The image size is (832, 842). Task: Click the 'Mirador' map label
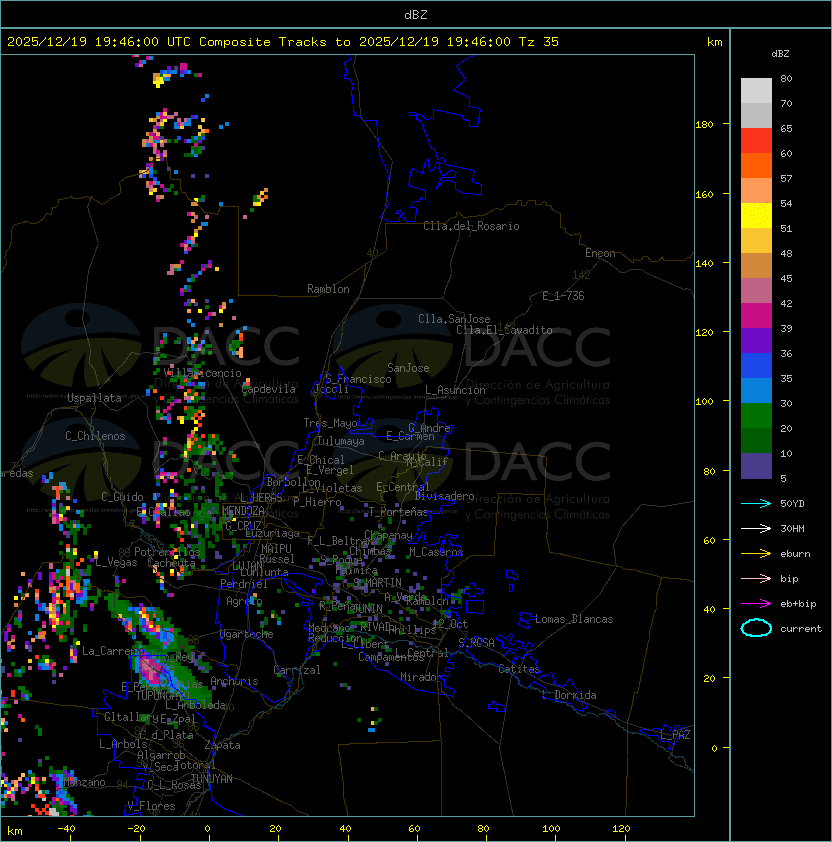[422, 677]
